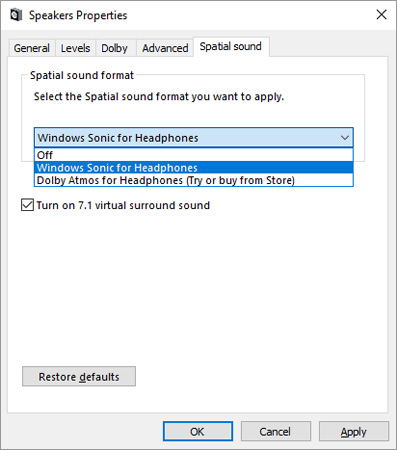Uncheck 7.1 virtual surround sound checkbox
The image size is (397, 450).
click(x=27, y=205)
